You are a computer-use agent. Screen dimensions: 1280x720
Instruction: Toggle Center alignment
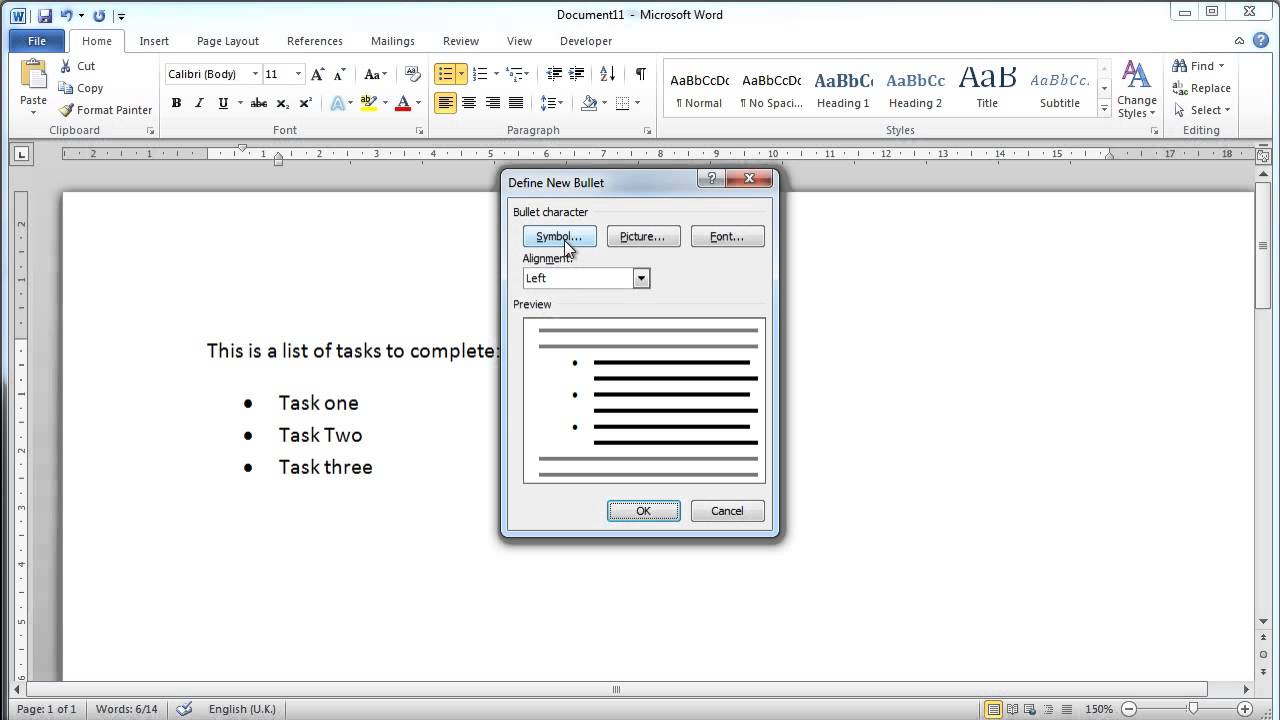tap(469, 103)
